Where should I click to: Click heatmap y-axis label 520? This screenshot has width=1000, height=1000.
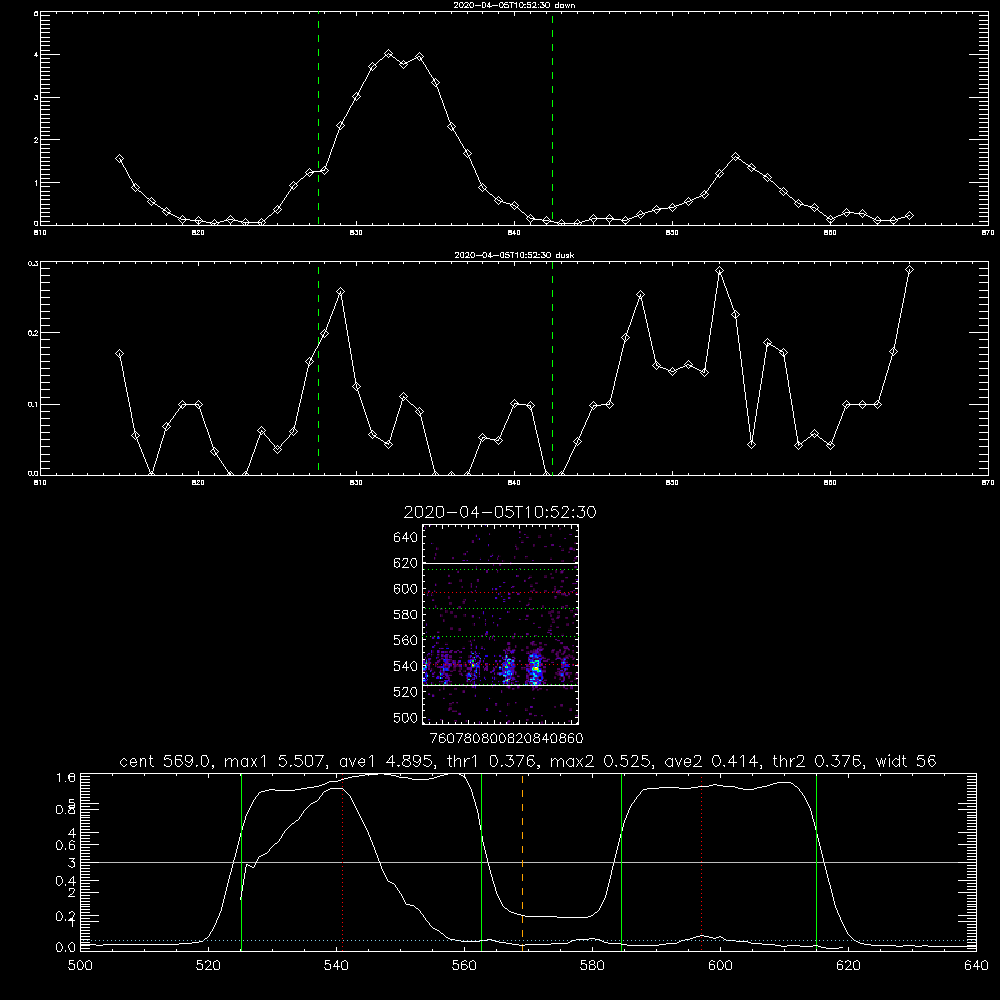406,692
